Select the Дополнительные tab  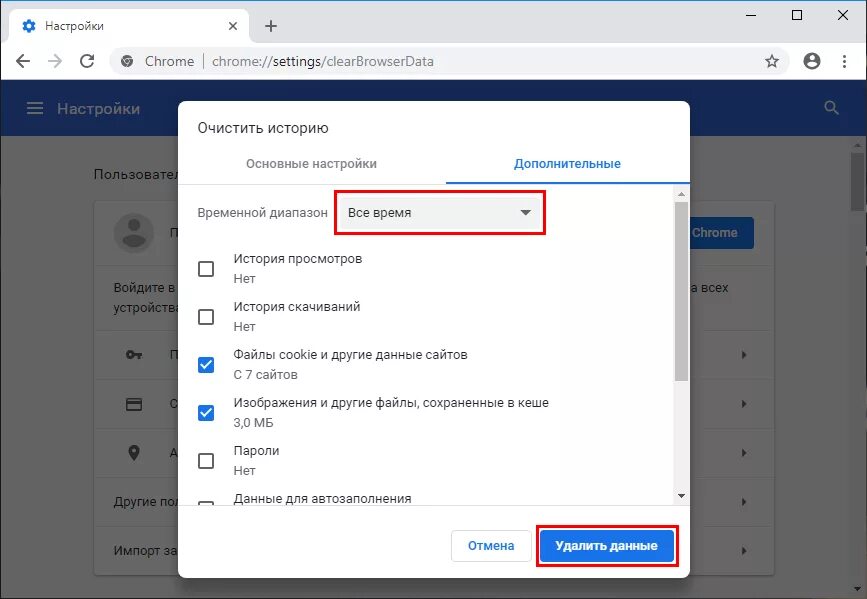click(567, 164)
